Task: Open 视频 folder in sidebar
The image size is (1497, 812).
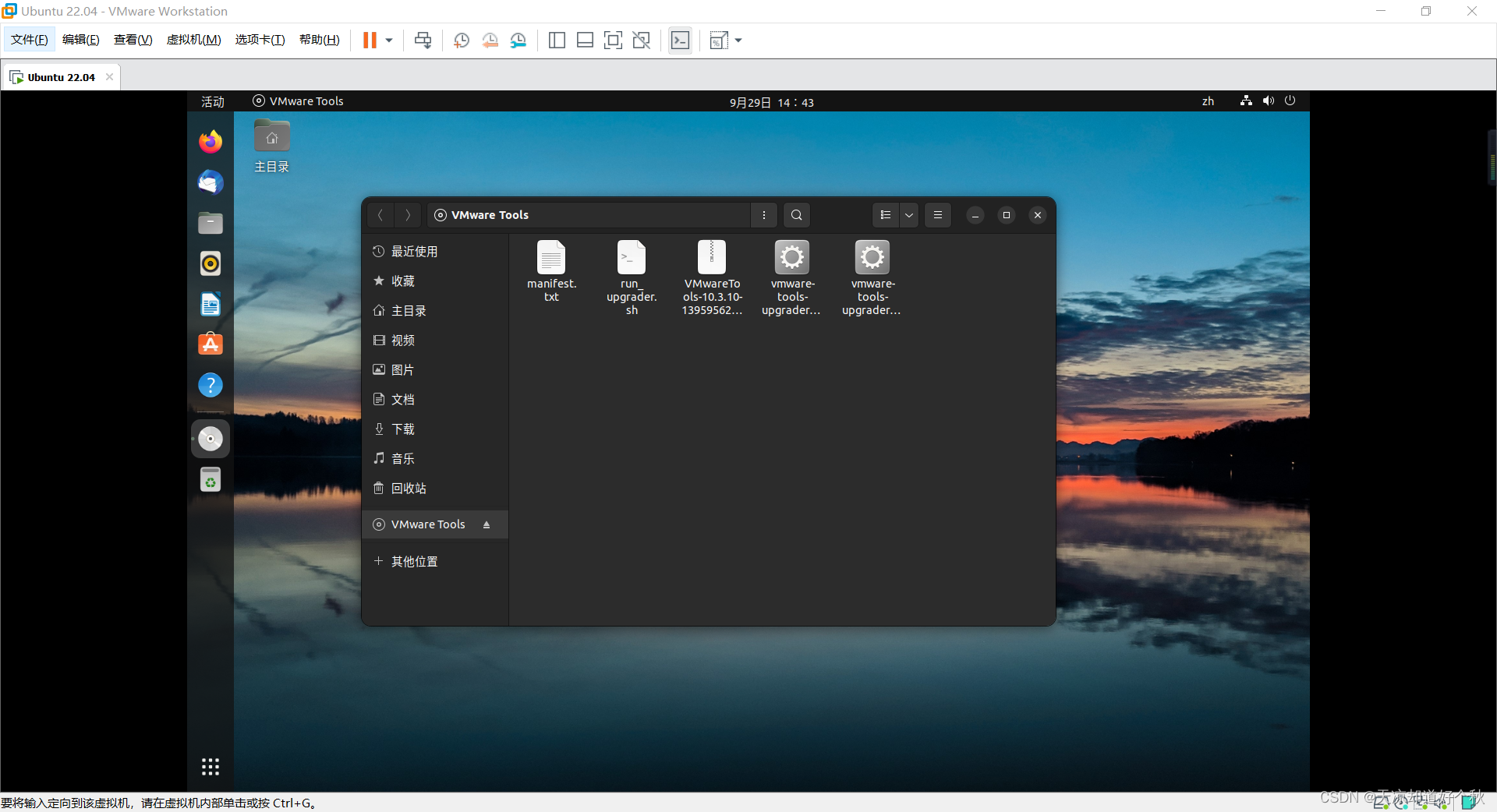Action: [435, 341]
